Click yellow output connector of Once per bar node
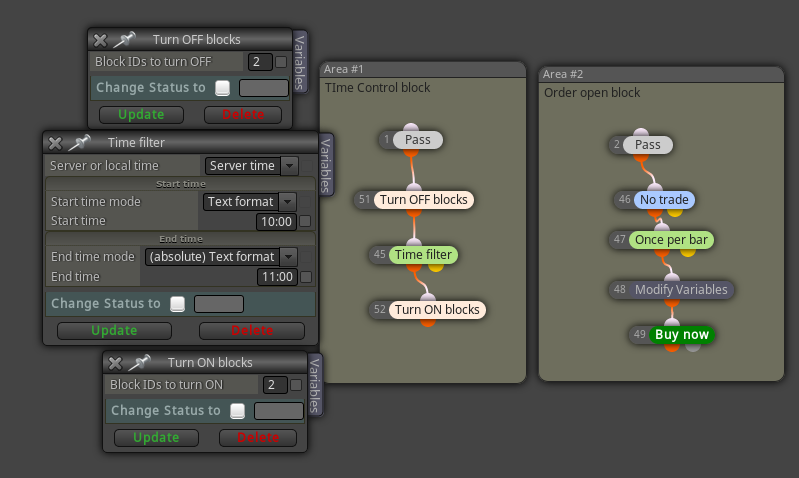Screen dimensions: 799x478 [688, 251]
